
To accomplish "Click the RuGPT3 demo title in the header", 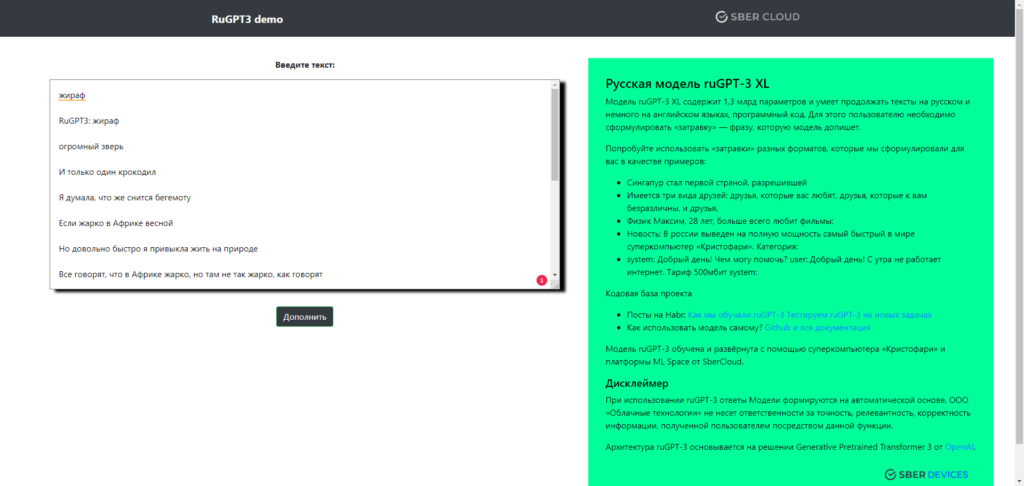I will tap(247, 19).
